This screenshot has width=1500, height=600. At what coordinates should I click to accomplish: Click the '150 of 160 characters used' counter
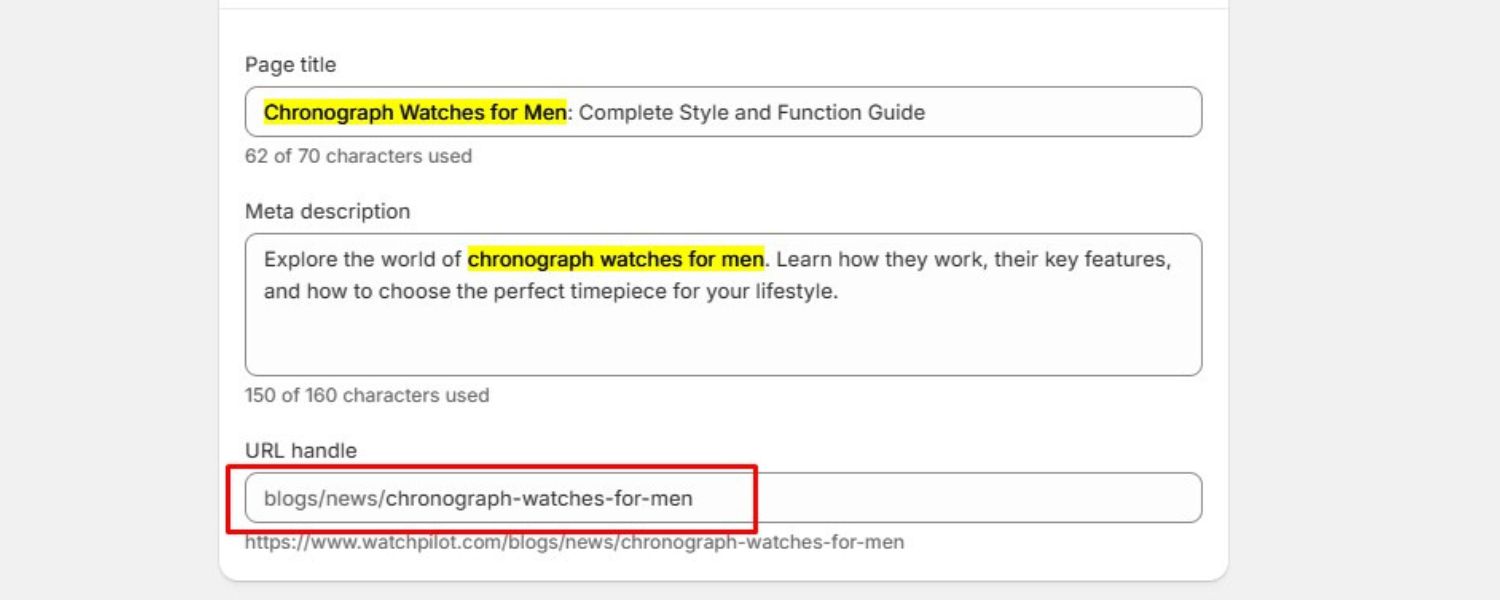366,395
